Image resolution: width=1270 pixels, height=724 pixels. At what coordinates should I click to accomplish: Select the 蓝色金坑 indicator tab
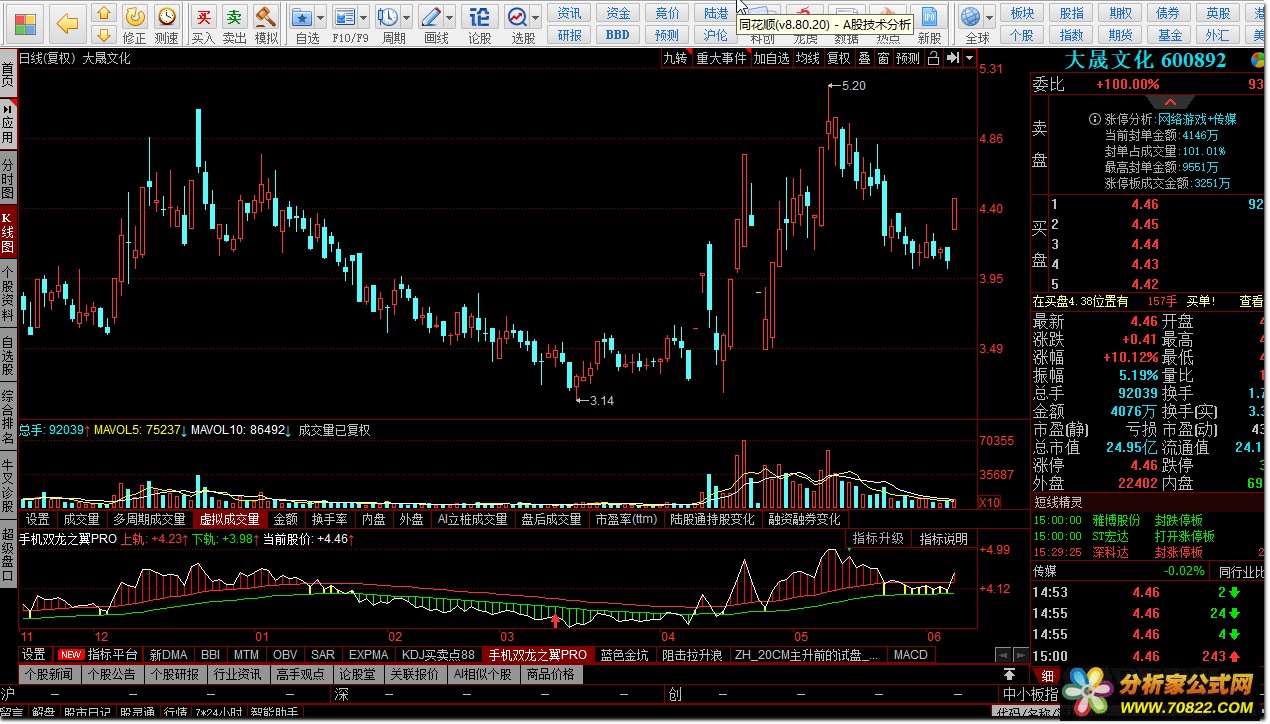[625, 655]
